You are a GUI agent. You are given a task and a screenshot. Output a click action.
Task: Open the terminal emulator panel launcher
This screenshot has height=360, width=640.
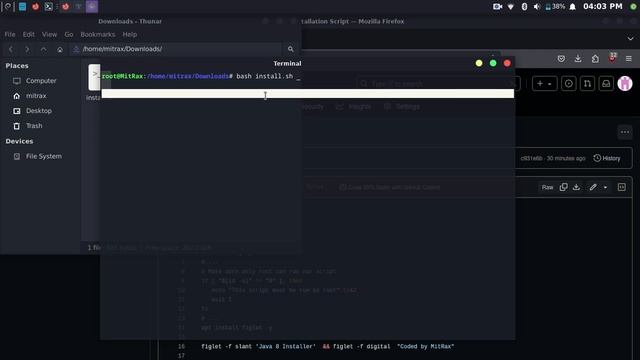49,7
